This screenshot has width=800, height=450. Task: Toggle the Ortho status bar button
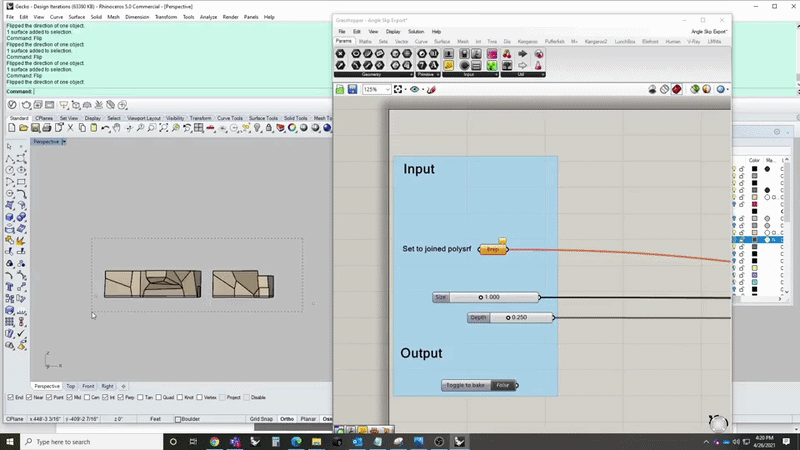tap(287, 419)
